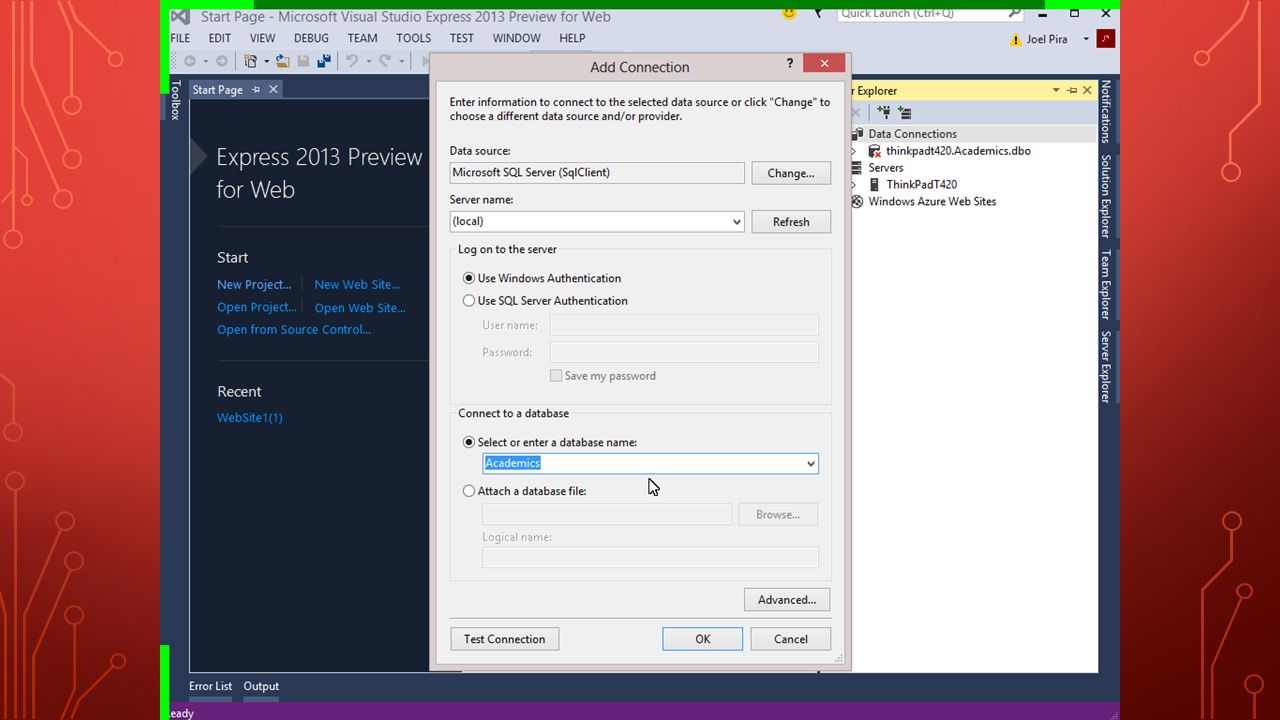This screenshot has width=1280, height=720.
Task: Close the Server Explorer panel
Action: click(1087, 90)
